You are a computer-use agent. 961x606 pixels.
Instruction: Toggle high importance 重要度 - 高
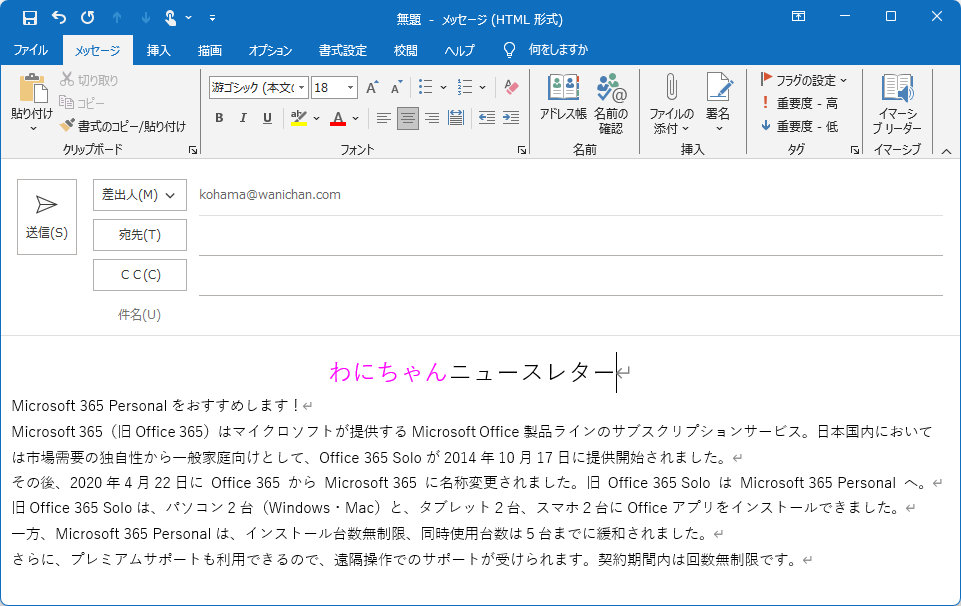pyautogui.click(x=800, y=103)
